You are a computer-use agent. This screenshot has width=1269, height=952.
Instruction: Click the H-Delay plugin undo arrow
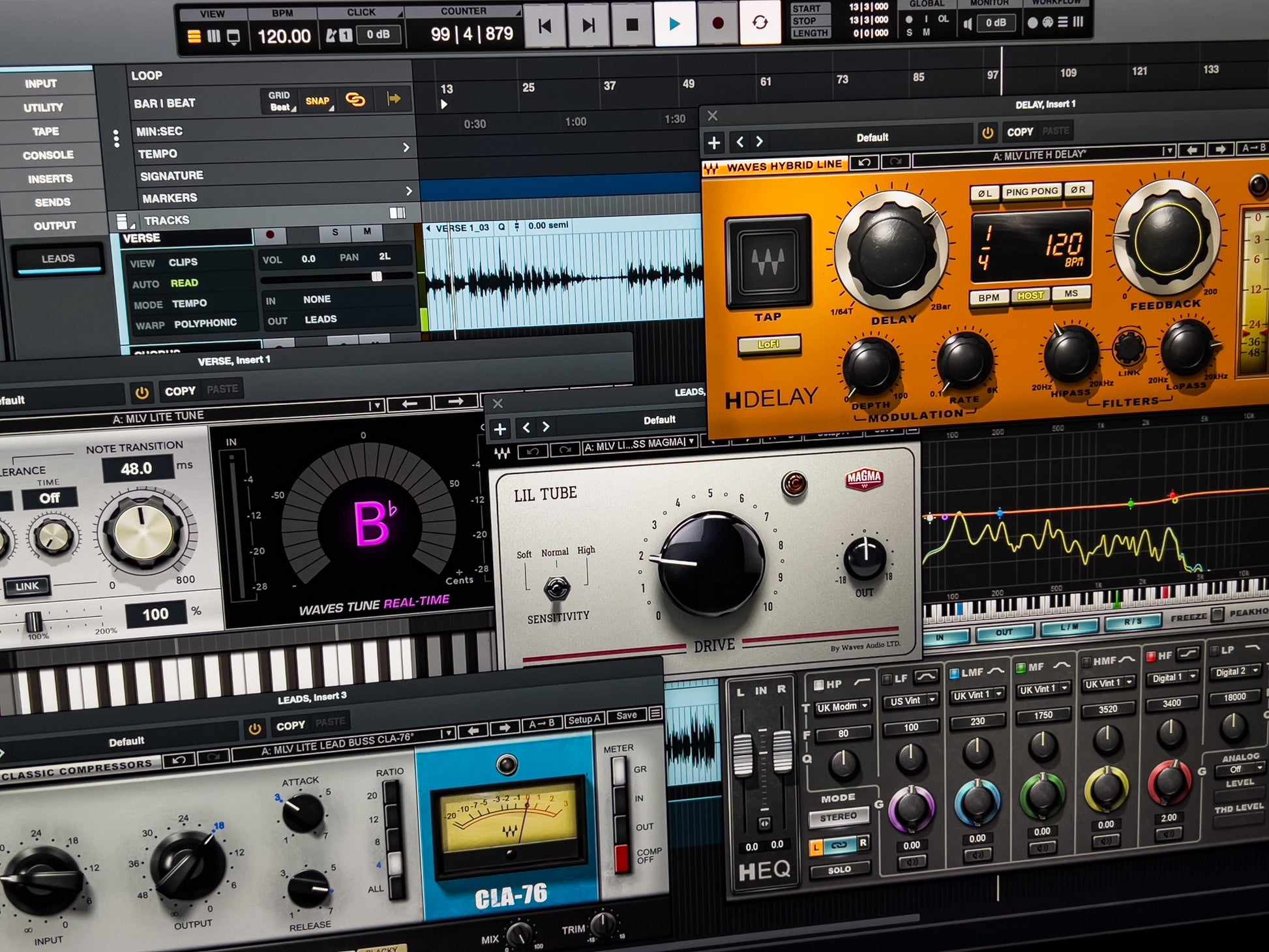tap(865, 162)
